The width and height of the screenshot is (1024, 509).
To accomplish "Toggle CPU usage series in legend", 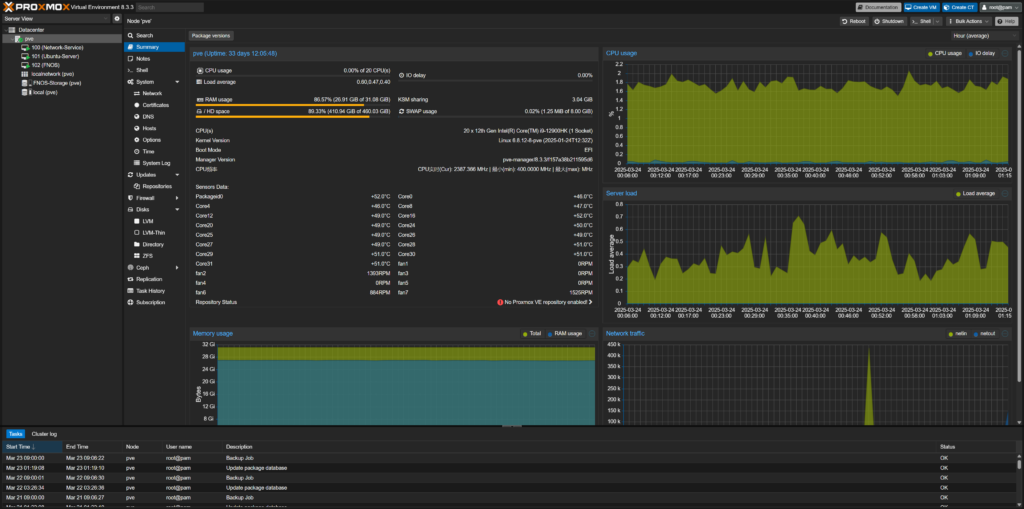I will [945, 54].
